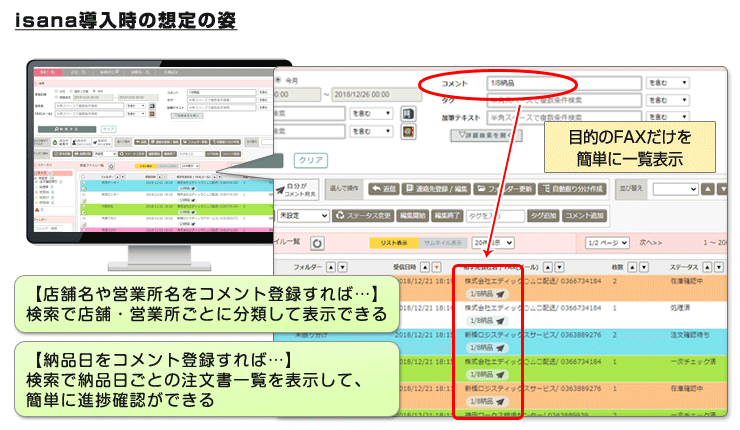Click the 編集開始 button
The height and width of the screenshot is (430, 740).
[412, 216]
